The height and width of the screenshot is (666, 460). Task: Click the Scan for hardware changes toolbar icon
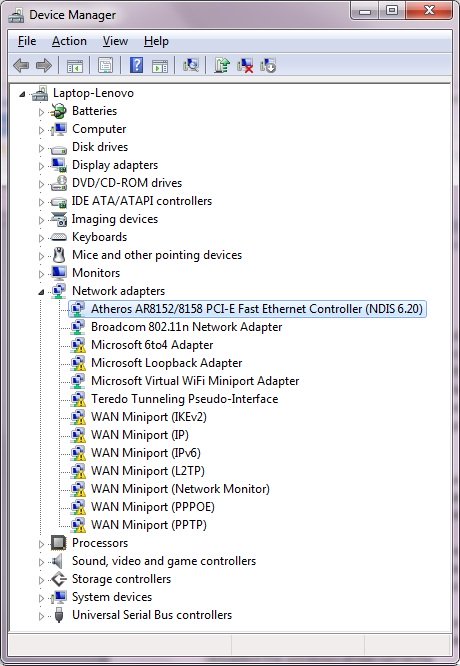[191, 65]
